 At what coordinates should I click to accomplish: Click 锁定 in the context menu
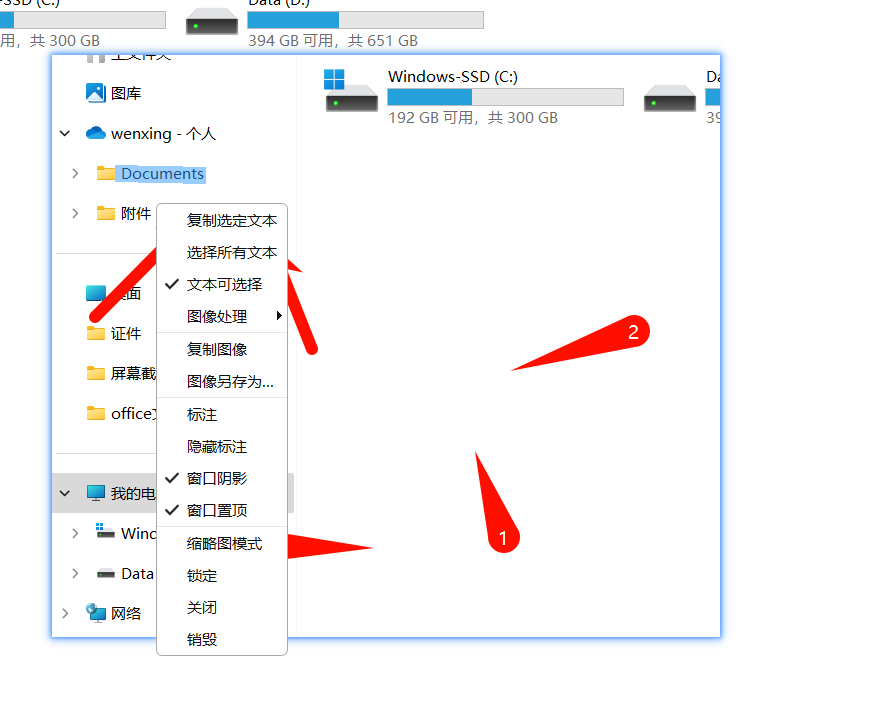[202, 575]
